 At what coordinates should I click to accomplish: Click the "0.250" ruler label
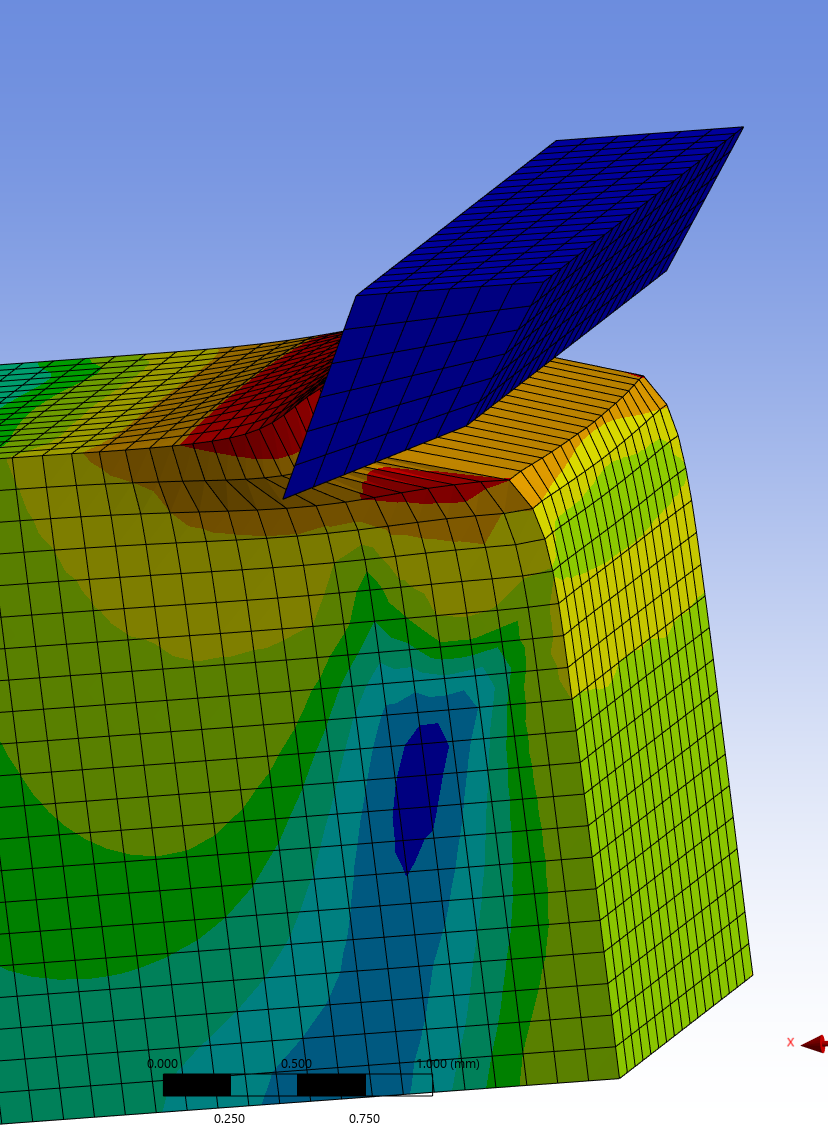[x=229, y=1118]
